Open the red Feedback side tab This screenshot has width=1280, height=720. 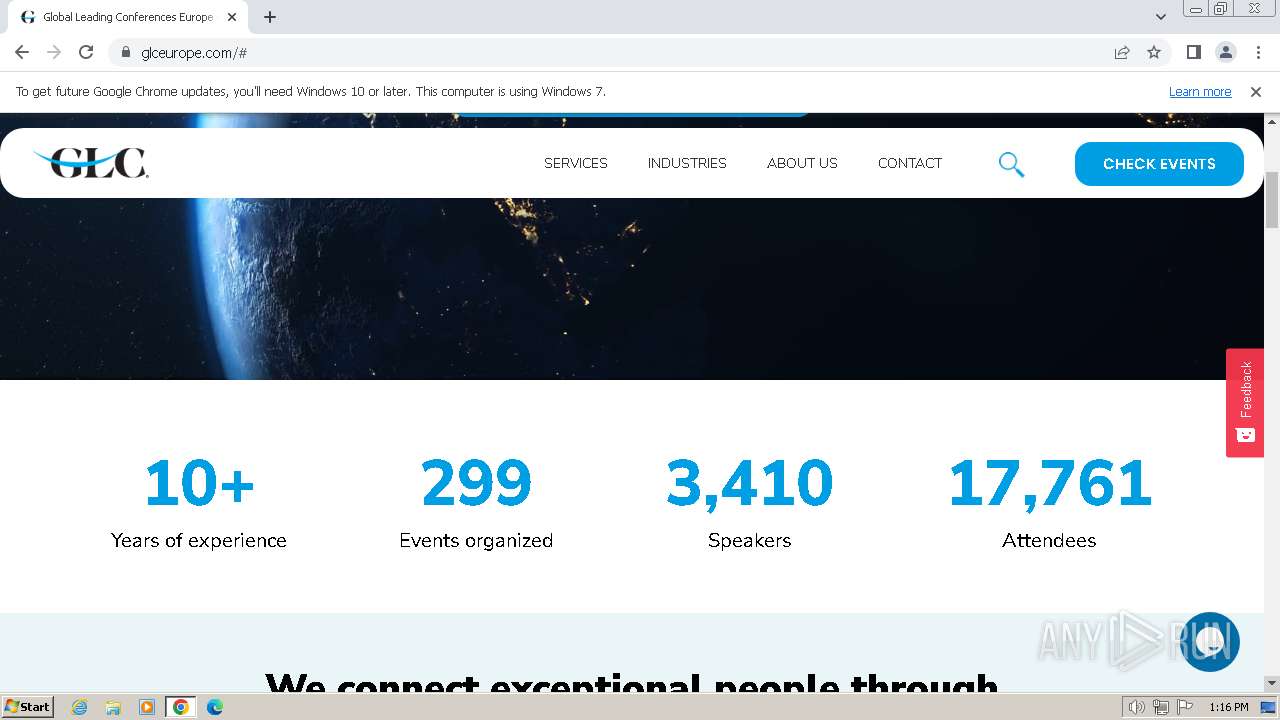coord(1245,402)
